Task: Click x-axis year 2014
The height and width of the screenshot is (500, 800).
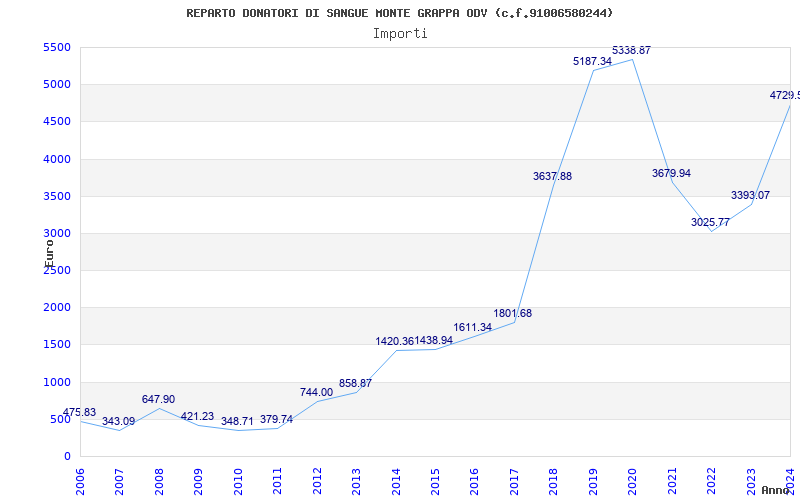Action: coord(396,481)
